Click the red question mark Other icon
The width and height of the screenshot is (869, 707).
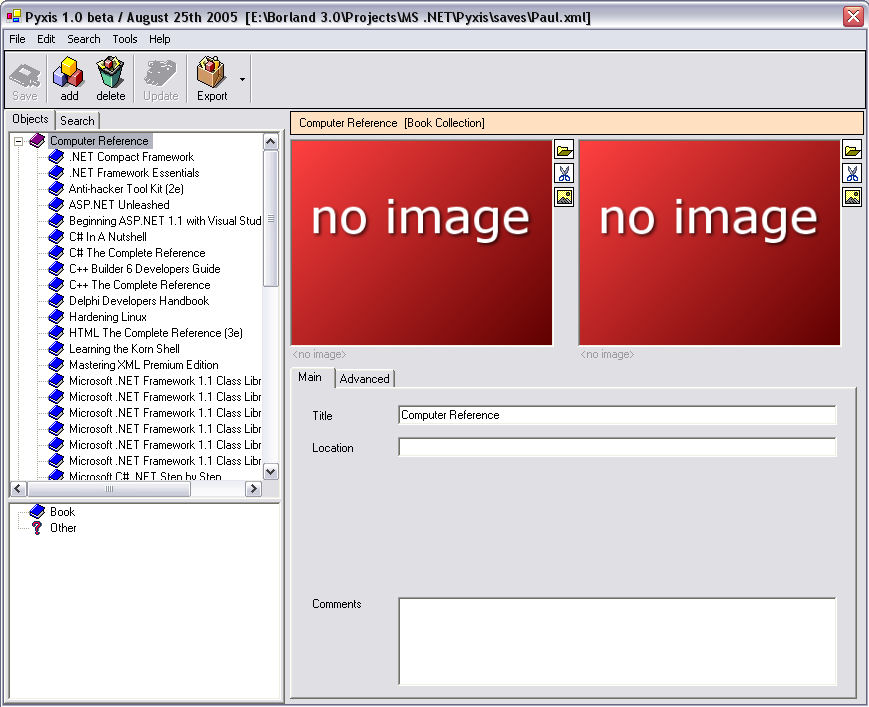click(x=37, y=528)
